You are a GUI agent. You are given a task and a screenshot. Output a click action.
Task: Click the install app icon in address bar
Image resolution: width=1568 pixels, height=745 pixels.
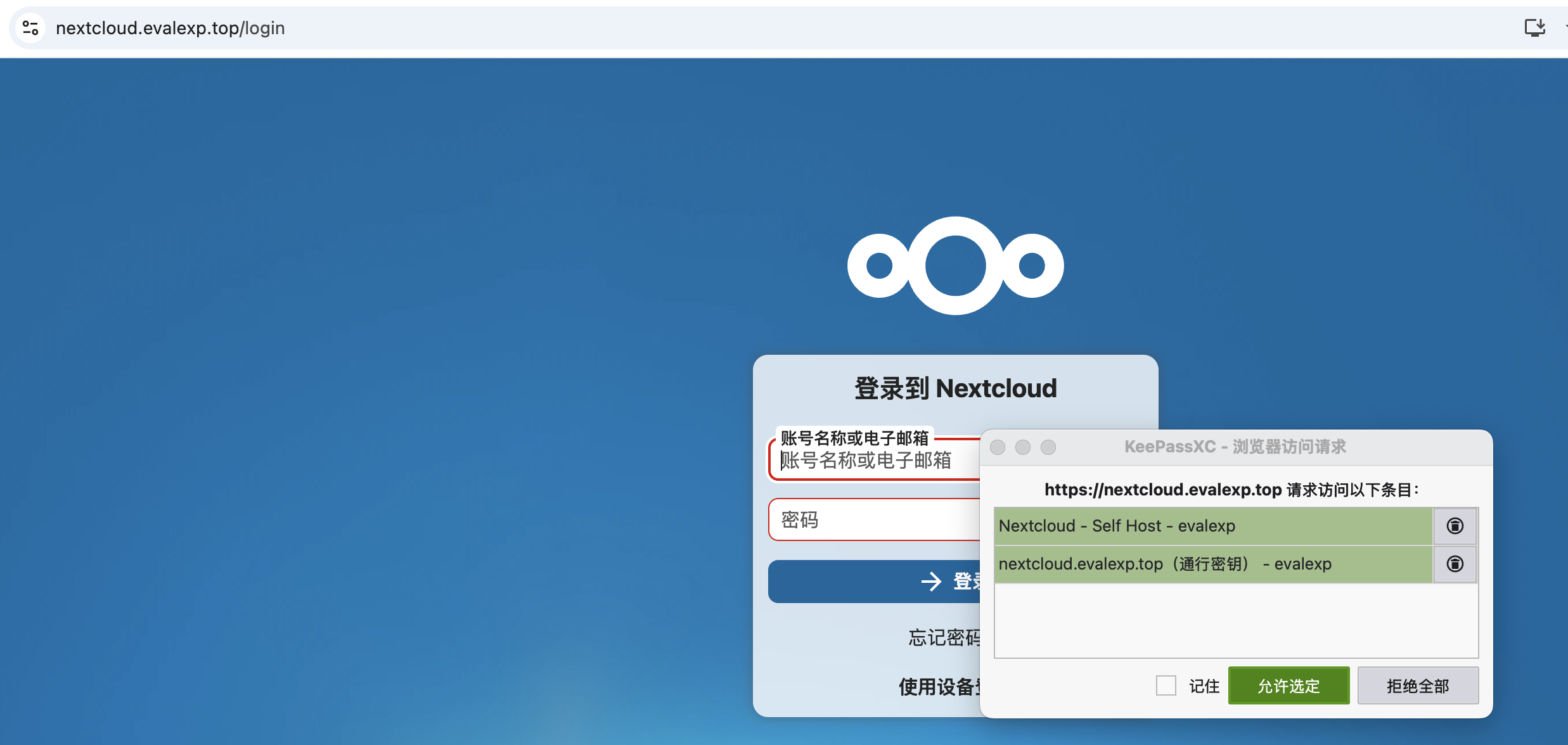tap(1534, 28)
